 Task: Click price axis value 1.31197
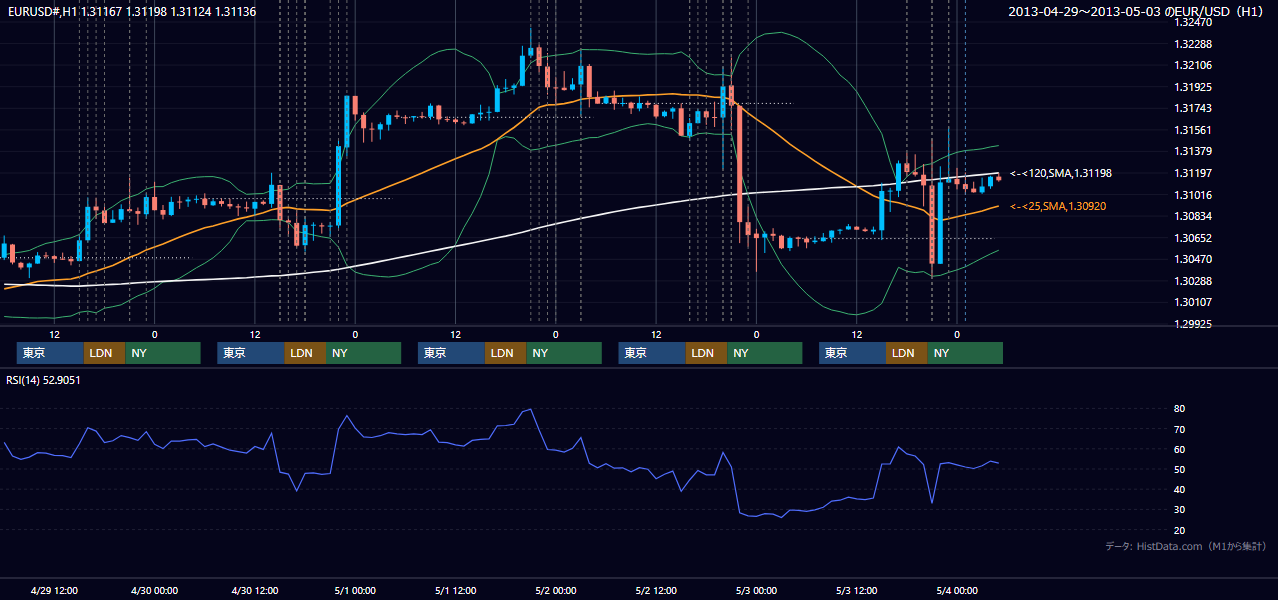pos(1194,173)
